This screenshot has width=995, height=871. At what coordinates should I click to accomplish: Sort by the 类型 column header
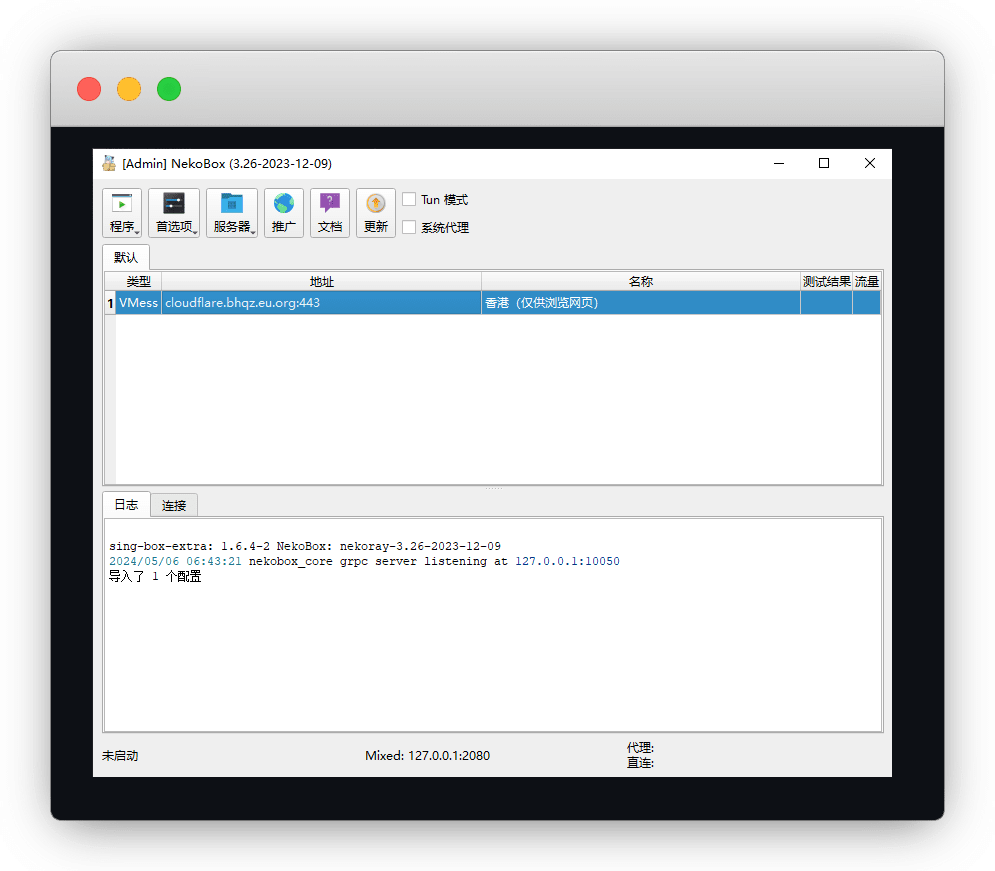click(138, 282)
